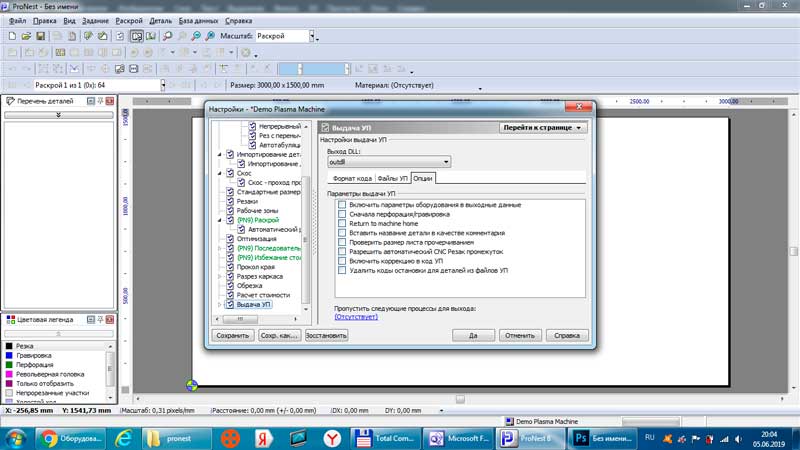Expand the Выдача УП tree node
Screen dimensions: 800x450
(220, 305)
